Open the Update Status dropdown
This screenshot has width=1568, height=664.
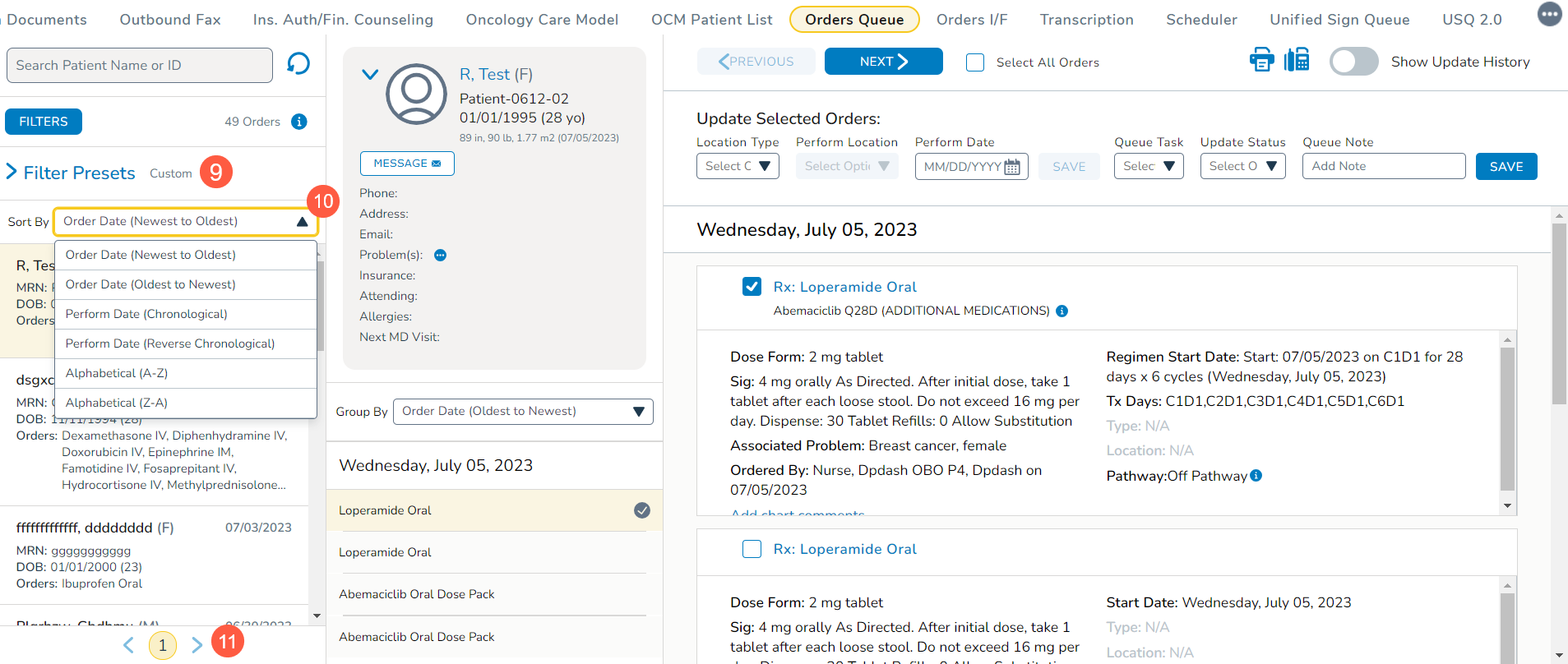coord(1242,166)
